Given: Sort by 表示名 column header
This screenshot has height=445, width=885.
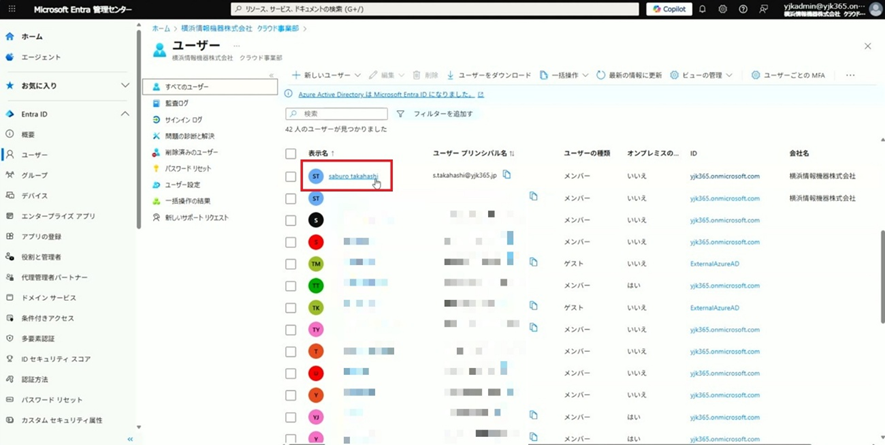Looking at the screenshot, I should coord(318,154).
